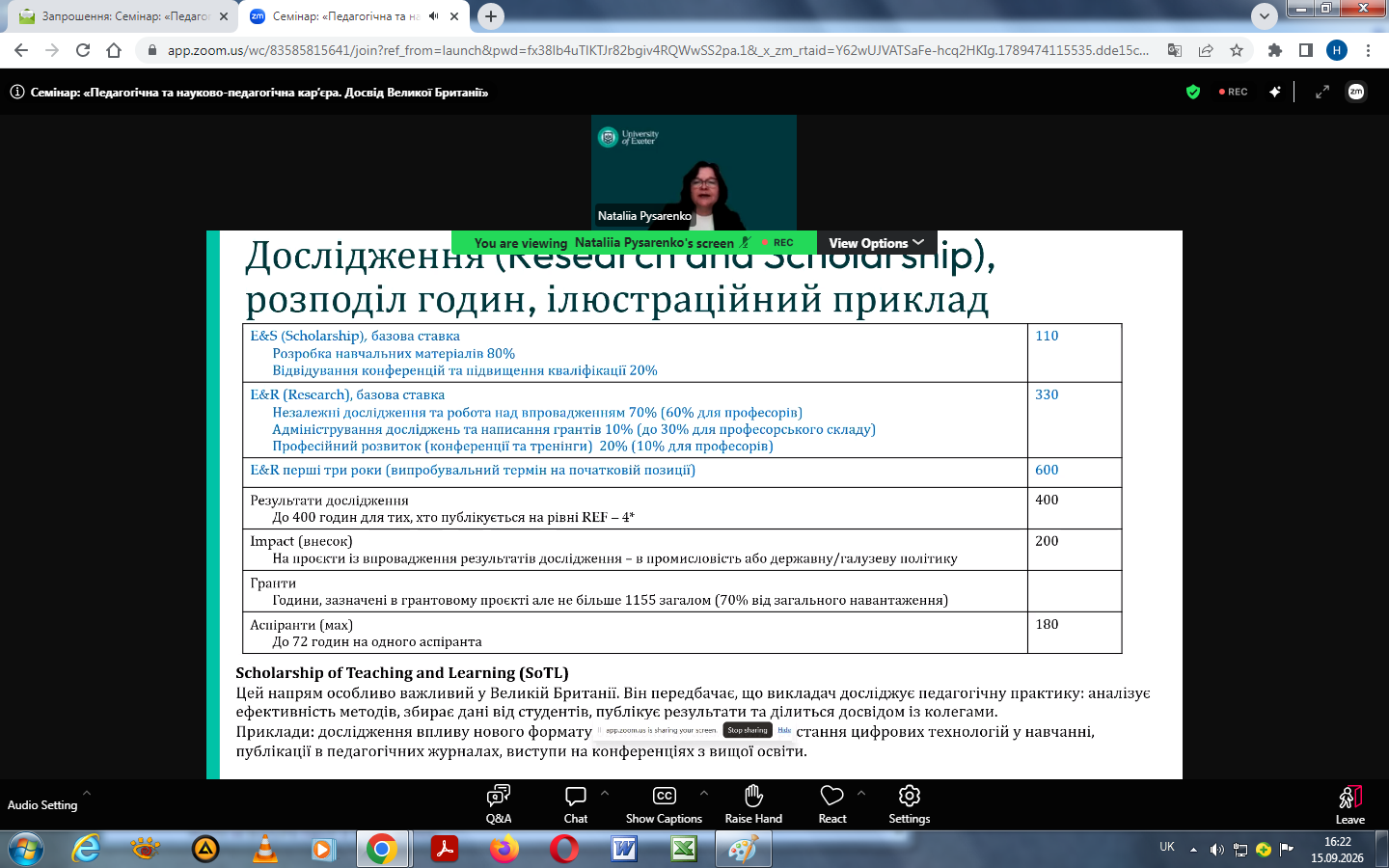Expand the captions options caret
This screenshot has height=868, width=1389.
pos(704,793)
